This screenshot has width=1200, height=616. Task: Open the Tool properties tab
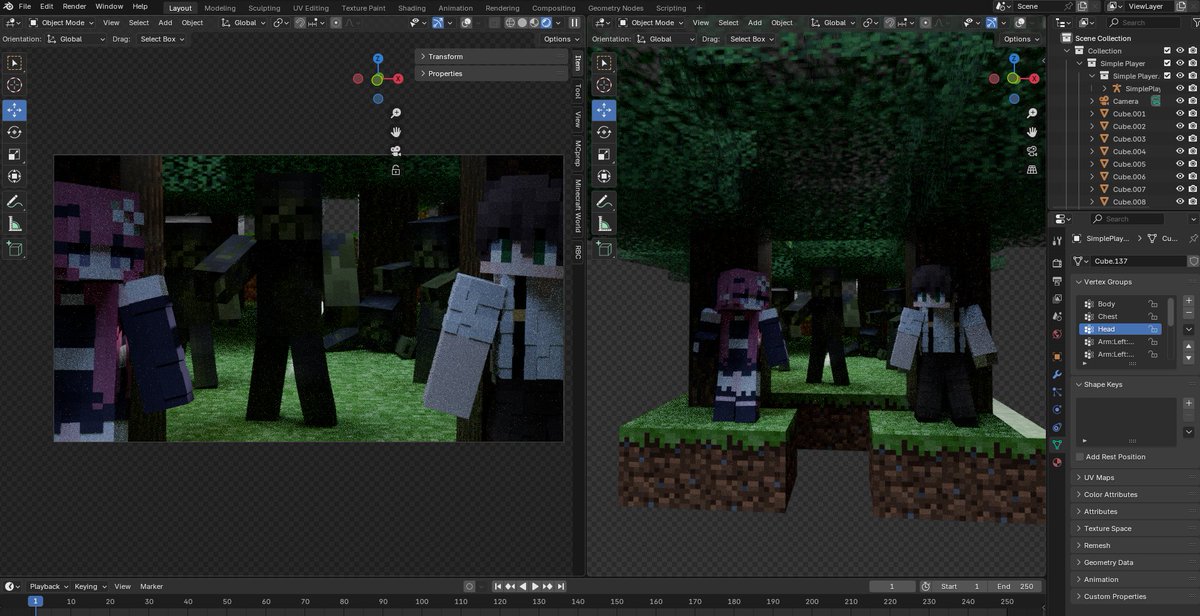(x=1057, y=240)
